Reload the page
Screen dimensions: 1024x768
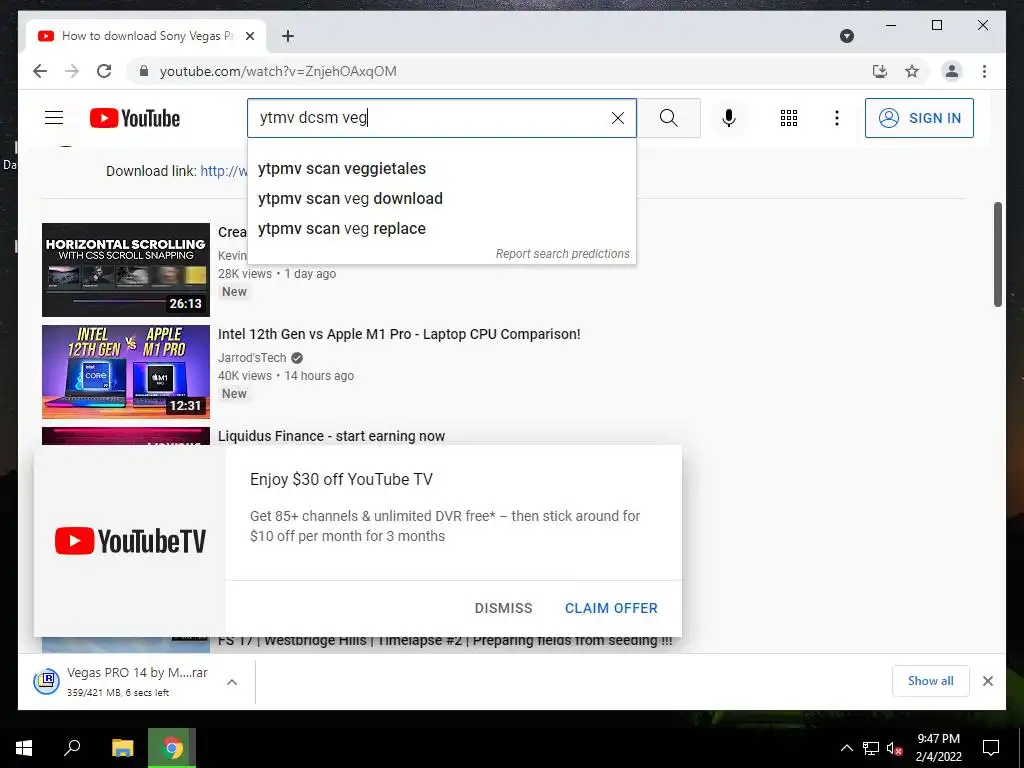(x=104, y=71)
